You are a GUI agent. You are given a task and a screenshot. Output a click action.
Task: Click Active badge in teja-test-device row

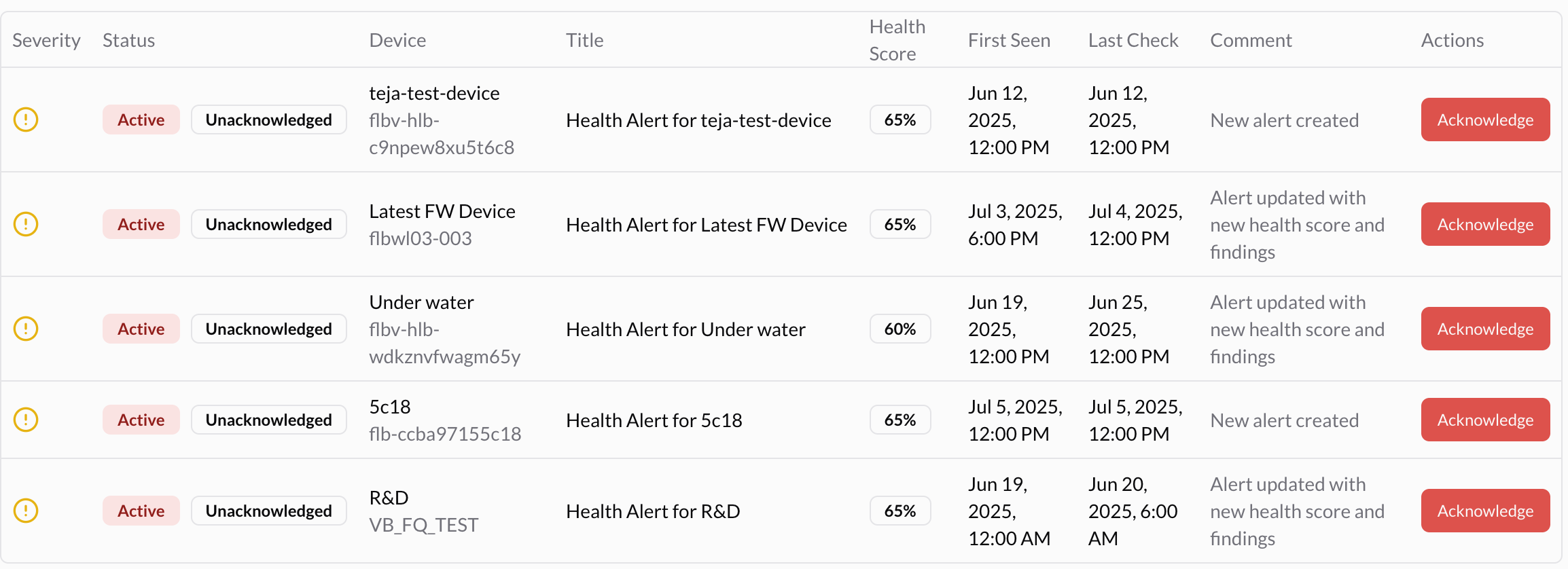tap(141, 120)
